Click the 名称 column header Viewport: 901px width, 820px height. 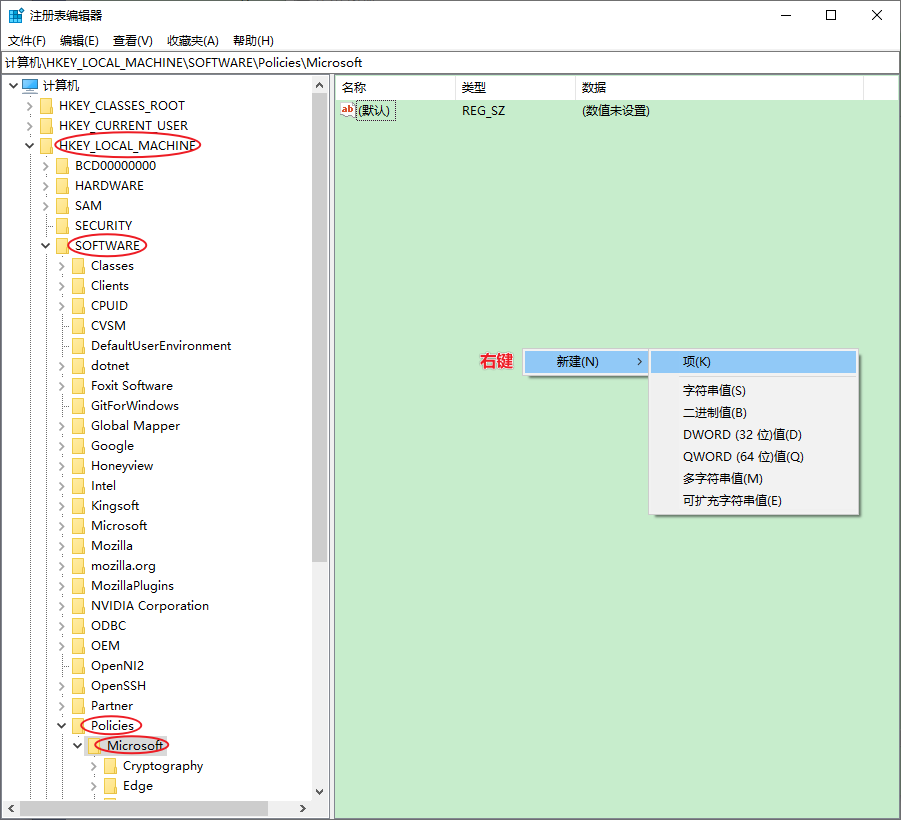[396, 88]
